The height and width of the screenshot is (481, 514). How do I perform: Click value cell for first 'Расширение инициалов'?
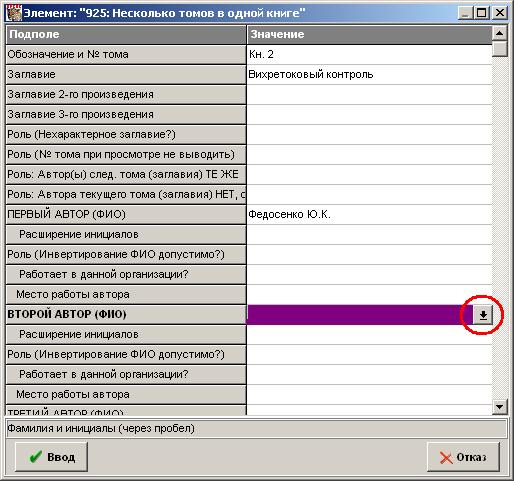click(369, 234)
